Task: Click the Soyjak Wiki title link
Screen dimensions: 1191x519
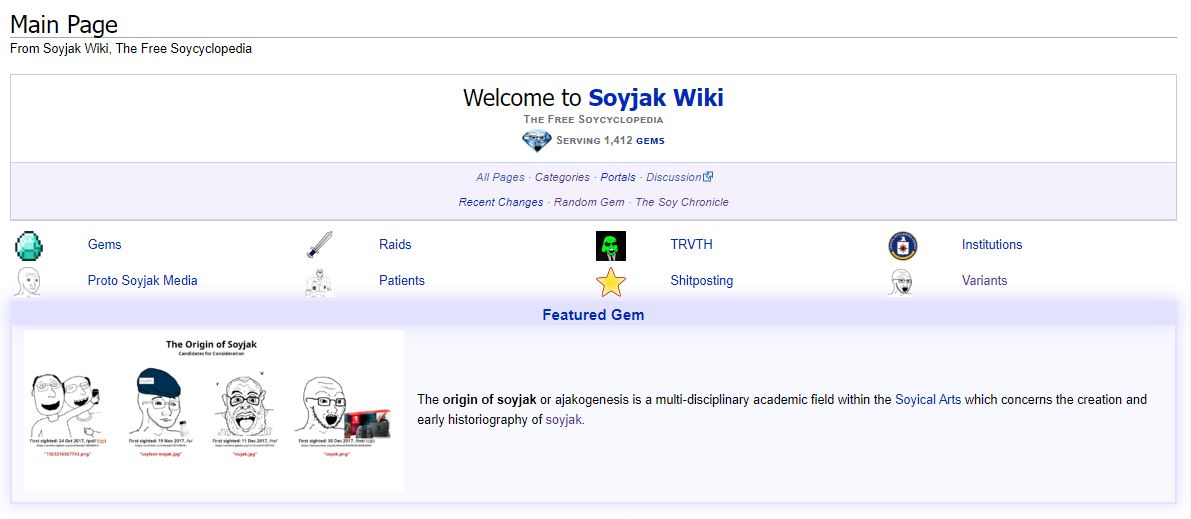Action: (x=655, y=98)
